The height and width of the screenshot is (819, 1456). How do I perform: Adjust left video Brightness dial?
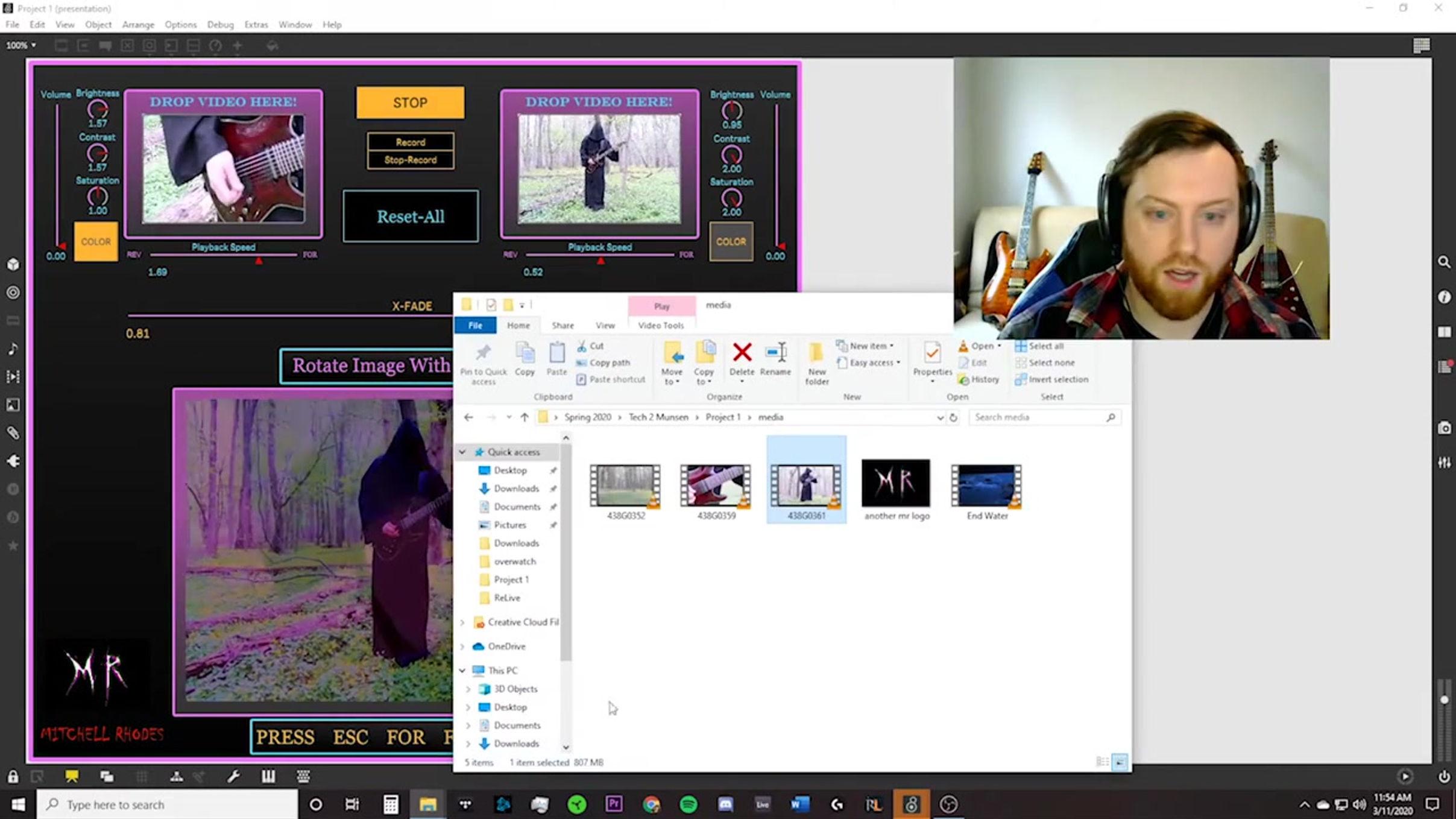coord(97,110)
